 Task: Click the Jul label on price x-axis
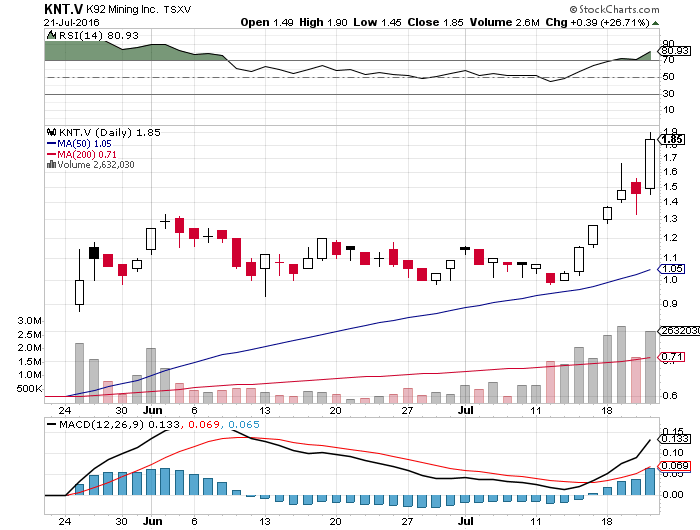click(466, 410)
